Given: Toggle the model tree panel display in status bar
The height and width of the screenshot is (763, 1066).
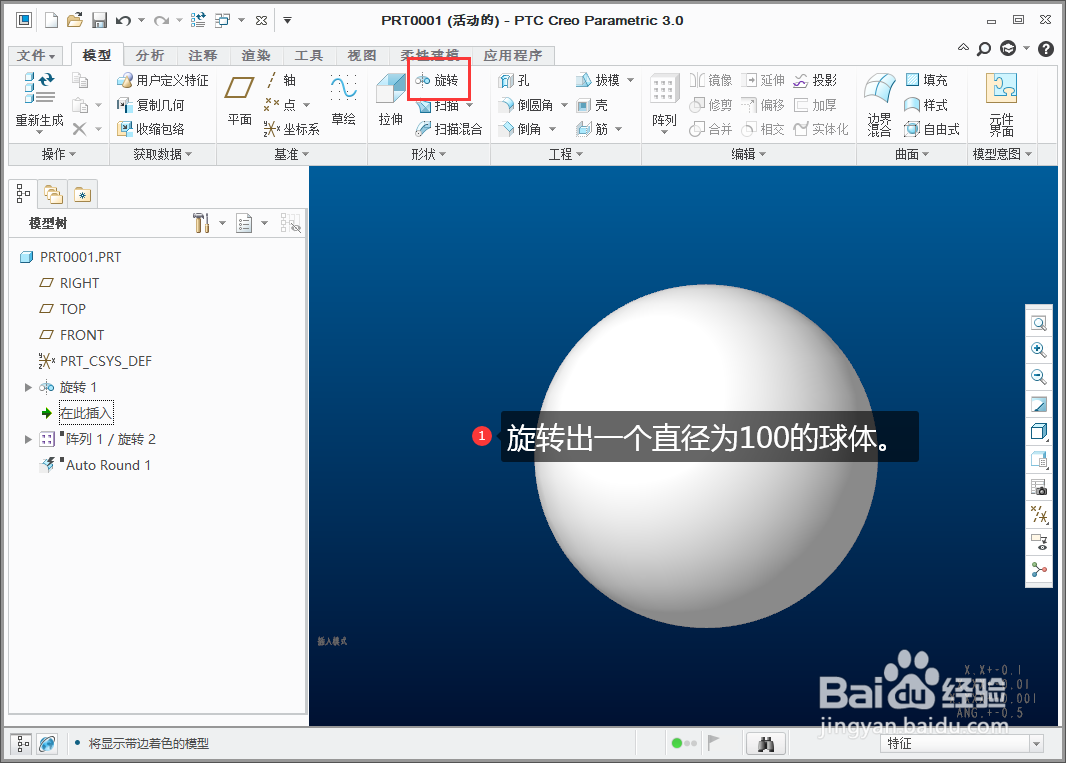Looking at the screenshot, I should [x=22, y=744].
